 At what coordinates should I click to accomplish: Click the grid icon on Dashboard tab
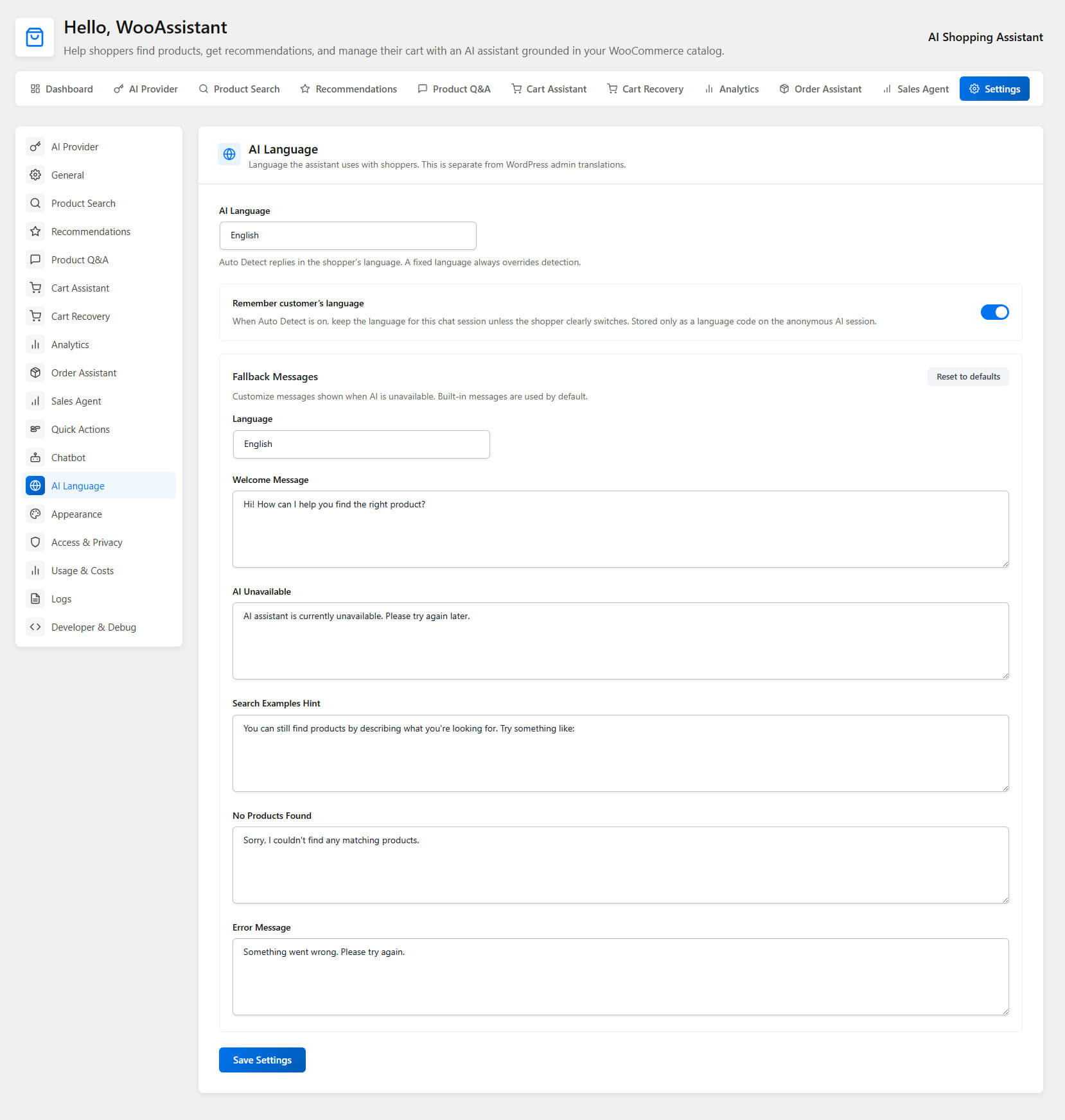click(x=35, y=89)
